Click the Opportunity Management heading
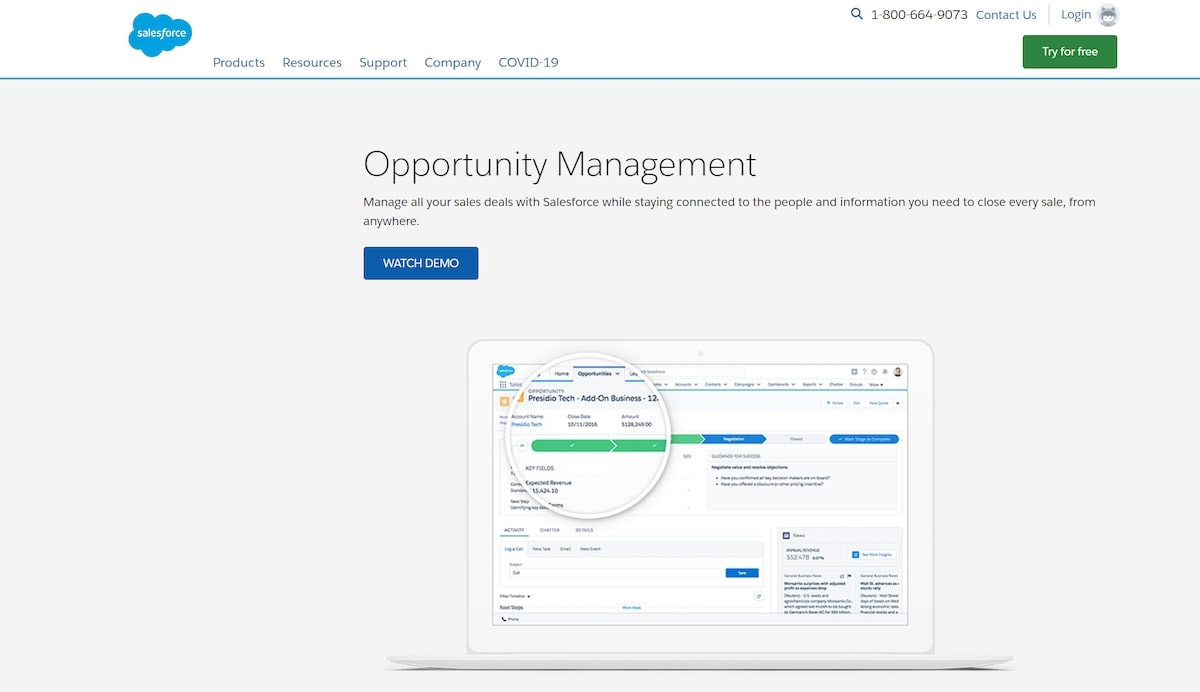The width and height of the screenshot is (1200, 692). [560, 164]
